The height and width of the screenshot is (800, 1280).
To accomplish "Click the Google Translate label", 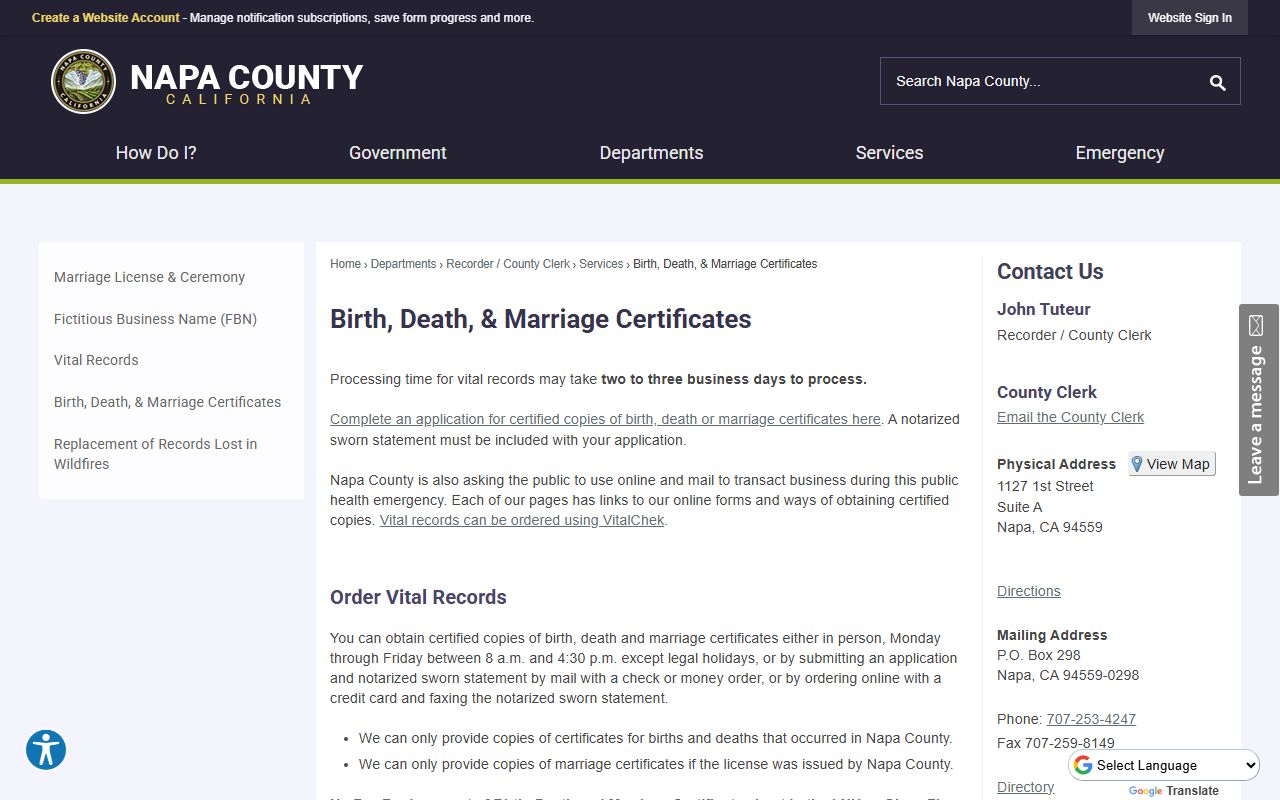I will [x=1174, y=791].
